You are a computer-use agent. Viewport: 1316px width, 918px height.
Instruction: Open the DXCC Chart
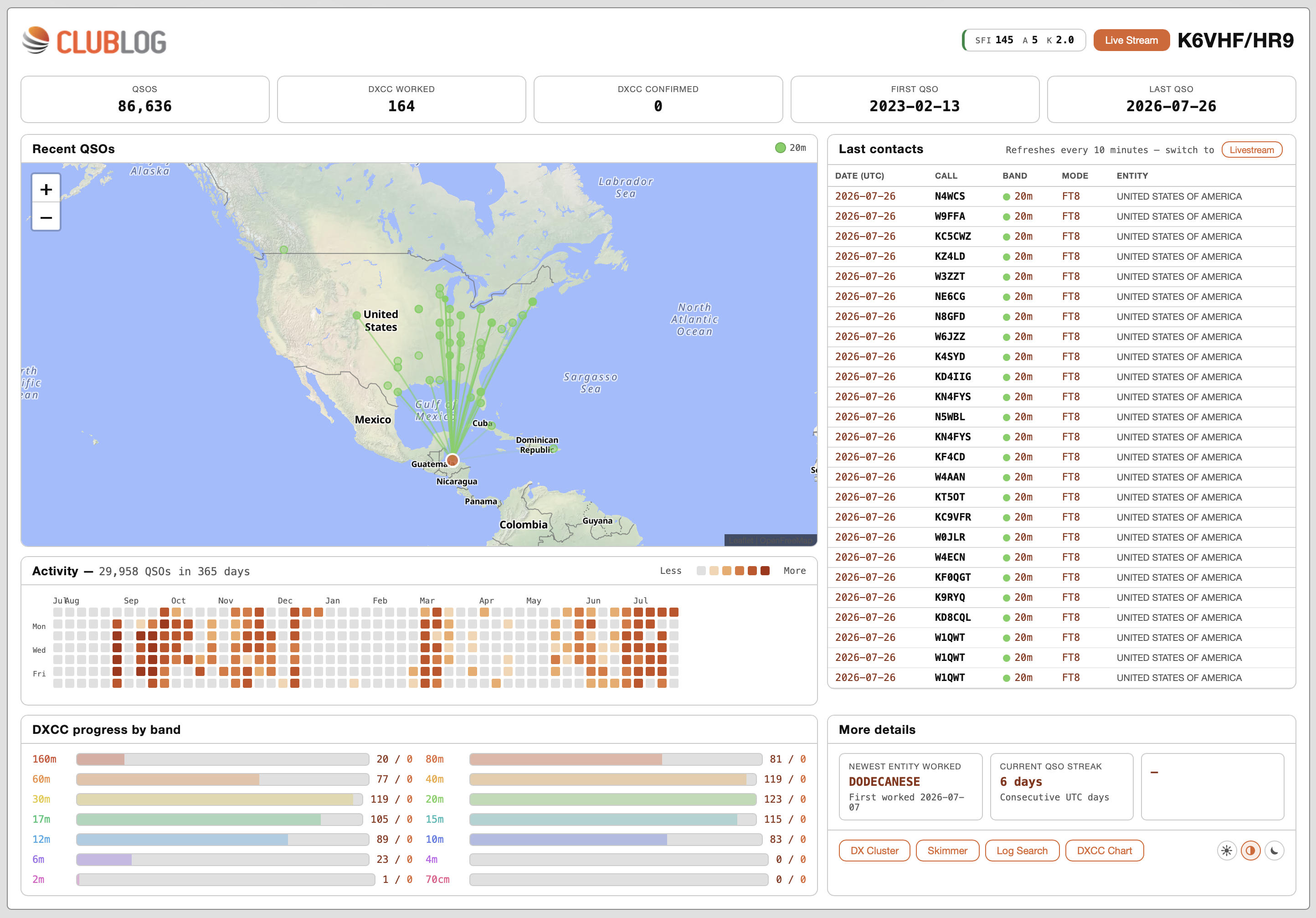click(1105, 851)
